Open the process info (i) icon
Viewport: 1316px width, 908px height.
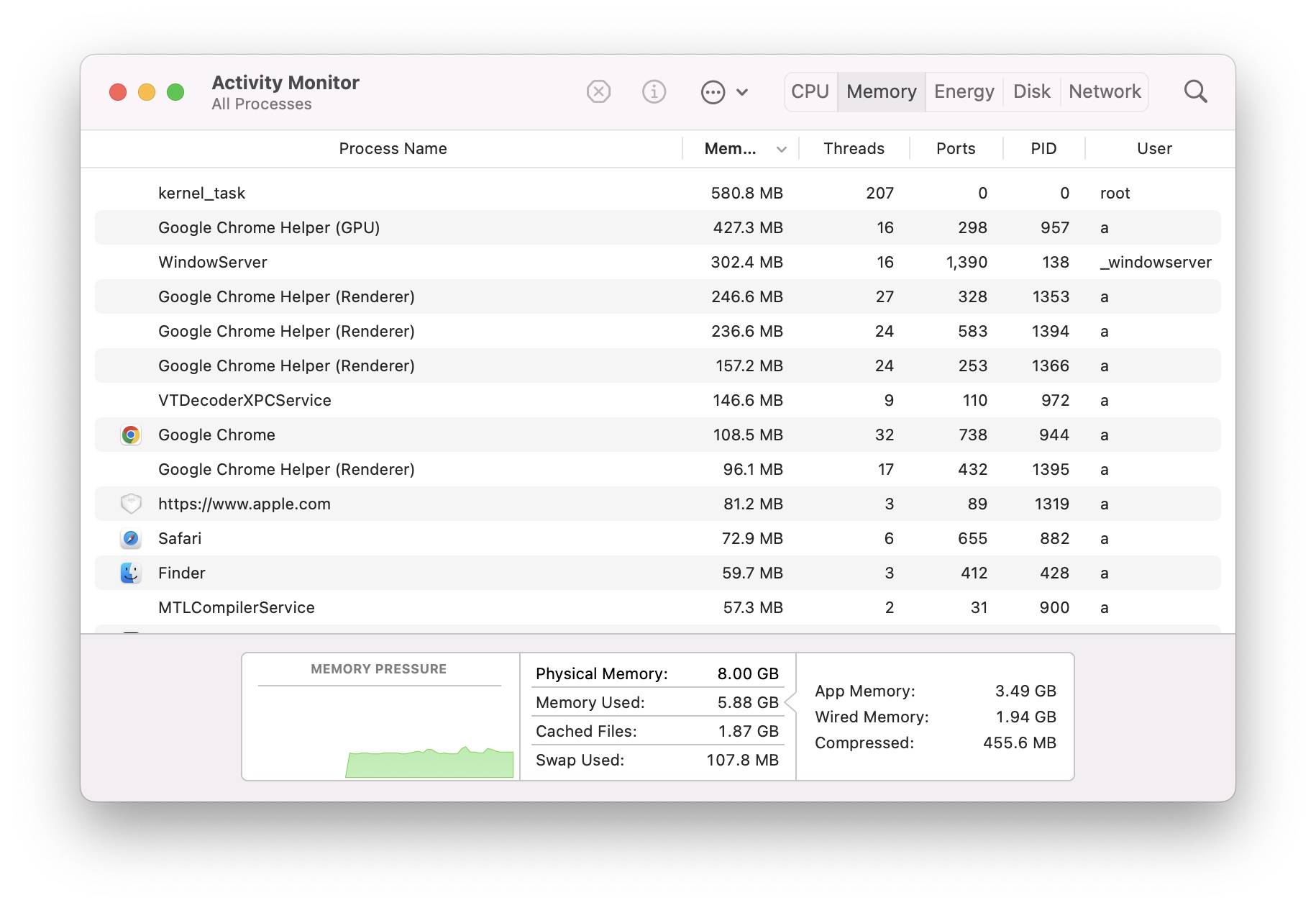(654, 92)
